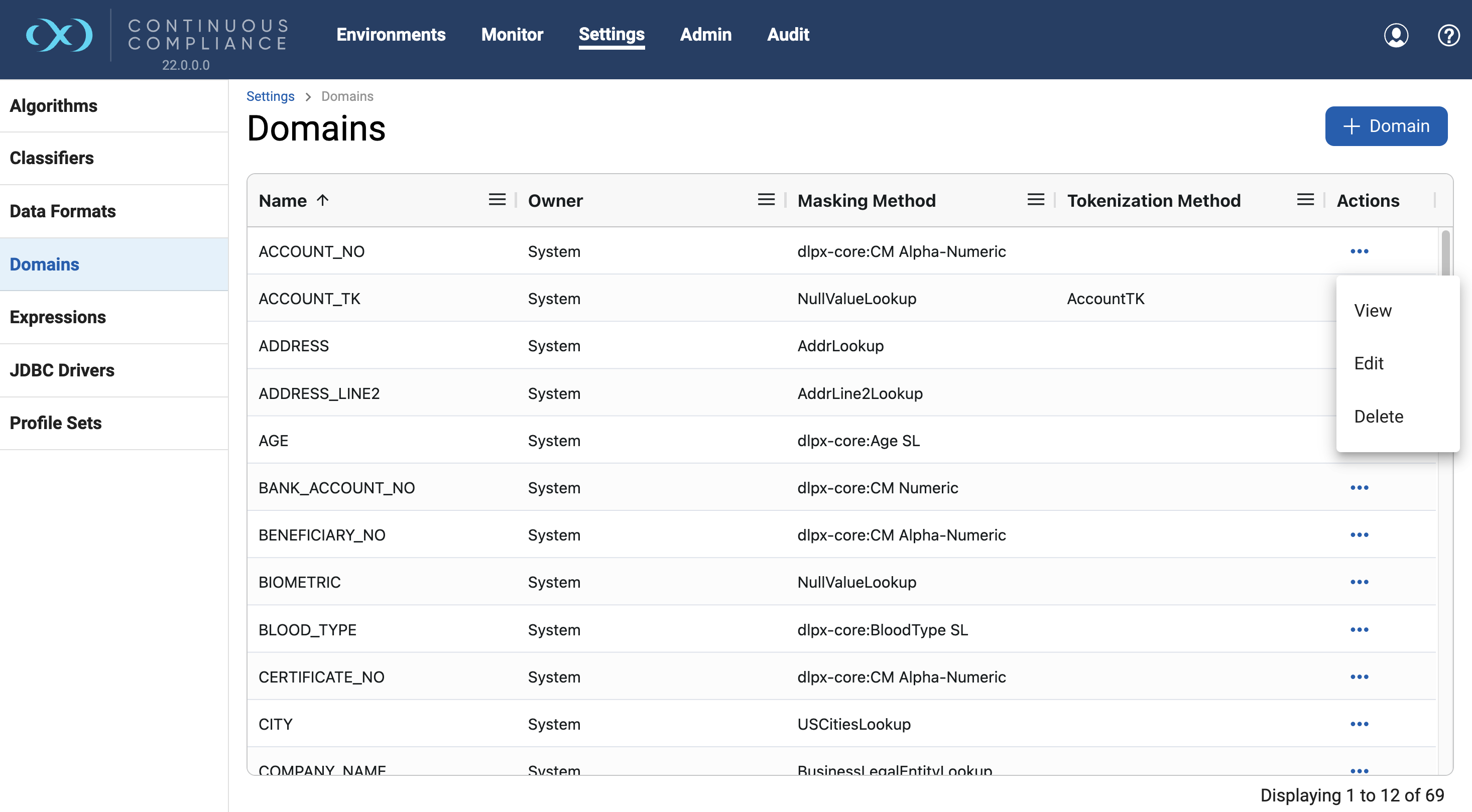This screenshot has width=1472, height=812.
Task: Select View from the context menu
Action: point(1373,311)
